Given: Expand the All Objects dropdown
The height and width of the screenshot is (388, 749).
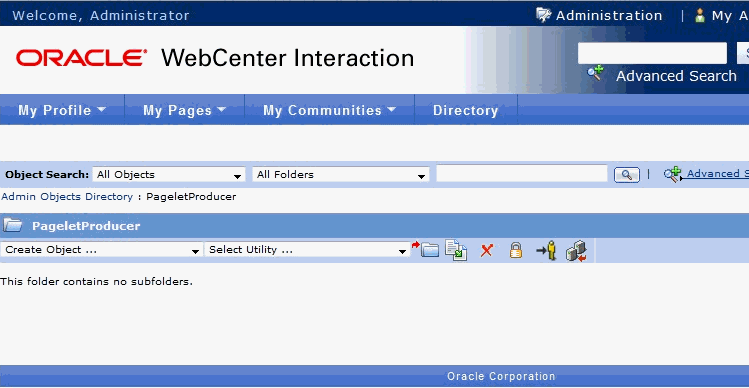Looking at the screenshot, I should [169, 174].
